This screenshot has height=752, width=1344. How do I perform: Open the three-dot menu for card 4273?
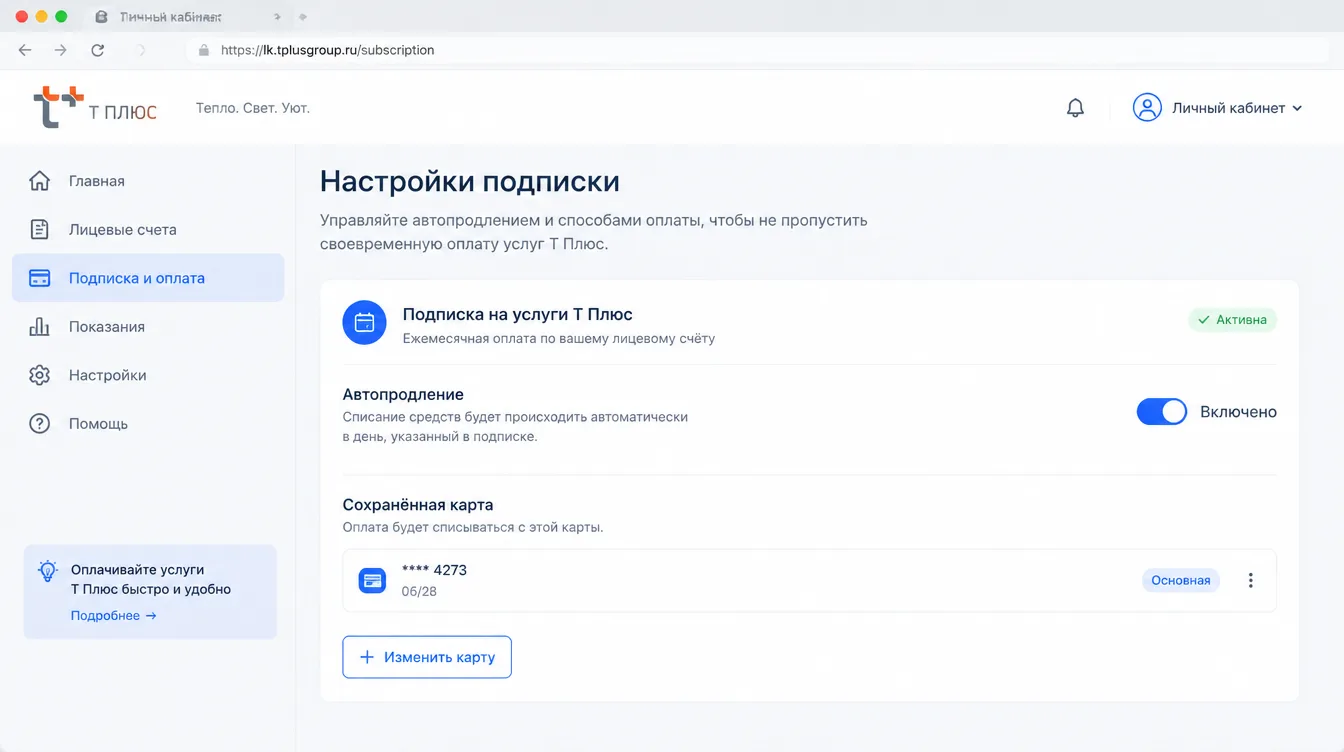tap(1250, 580)
